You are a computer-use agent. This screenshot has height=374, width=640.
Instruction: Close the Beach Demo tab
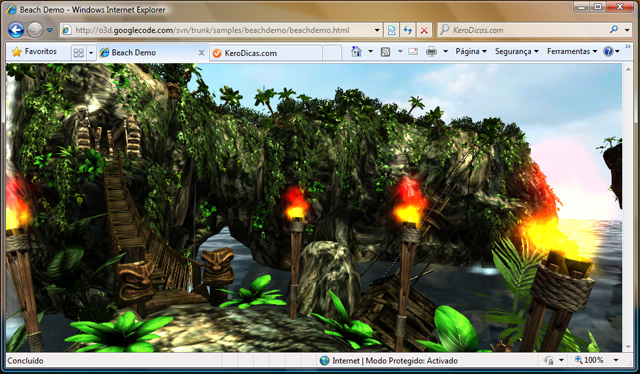pos(201,53)
